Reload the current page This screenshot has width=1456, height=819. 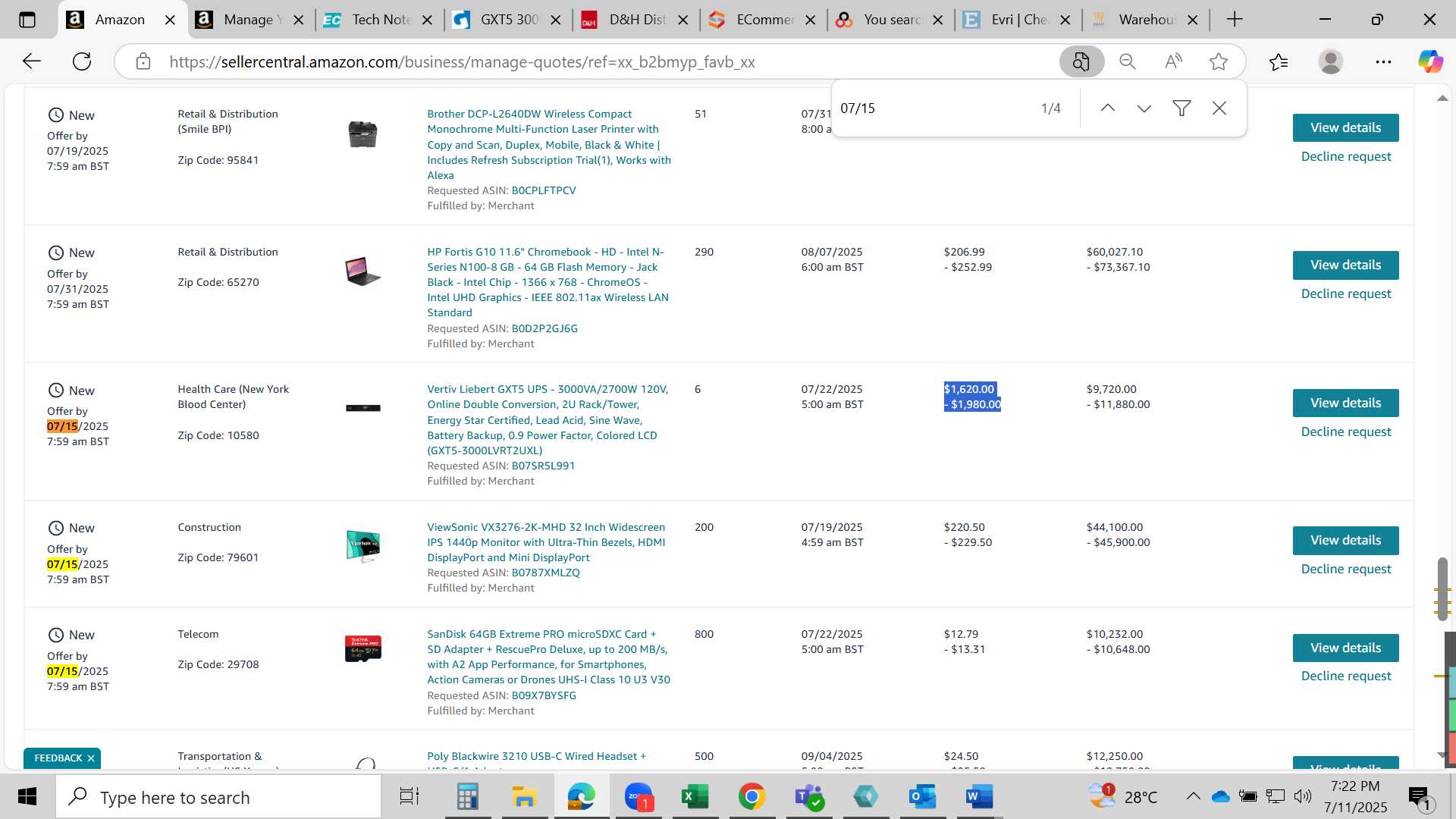(x=82, y=61)
